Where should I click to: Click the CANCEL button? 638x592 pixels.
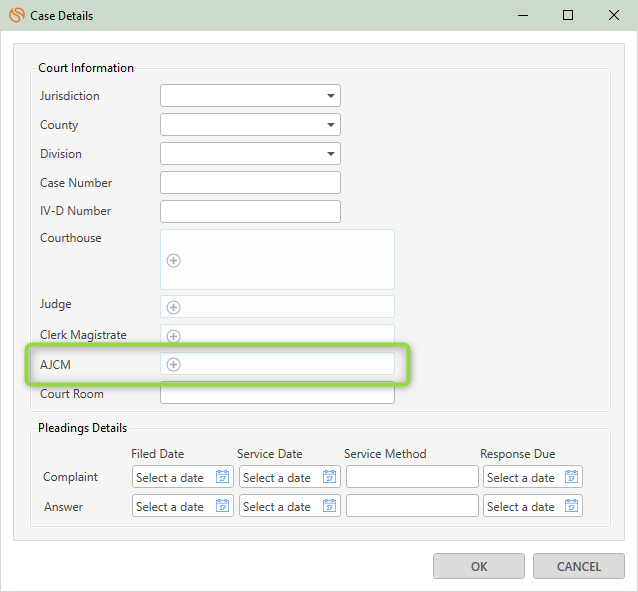coord(579,566)
